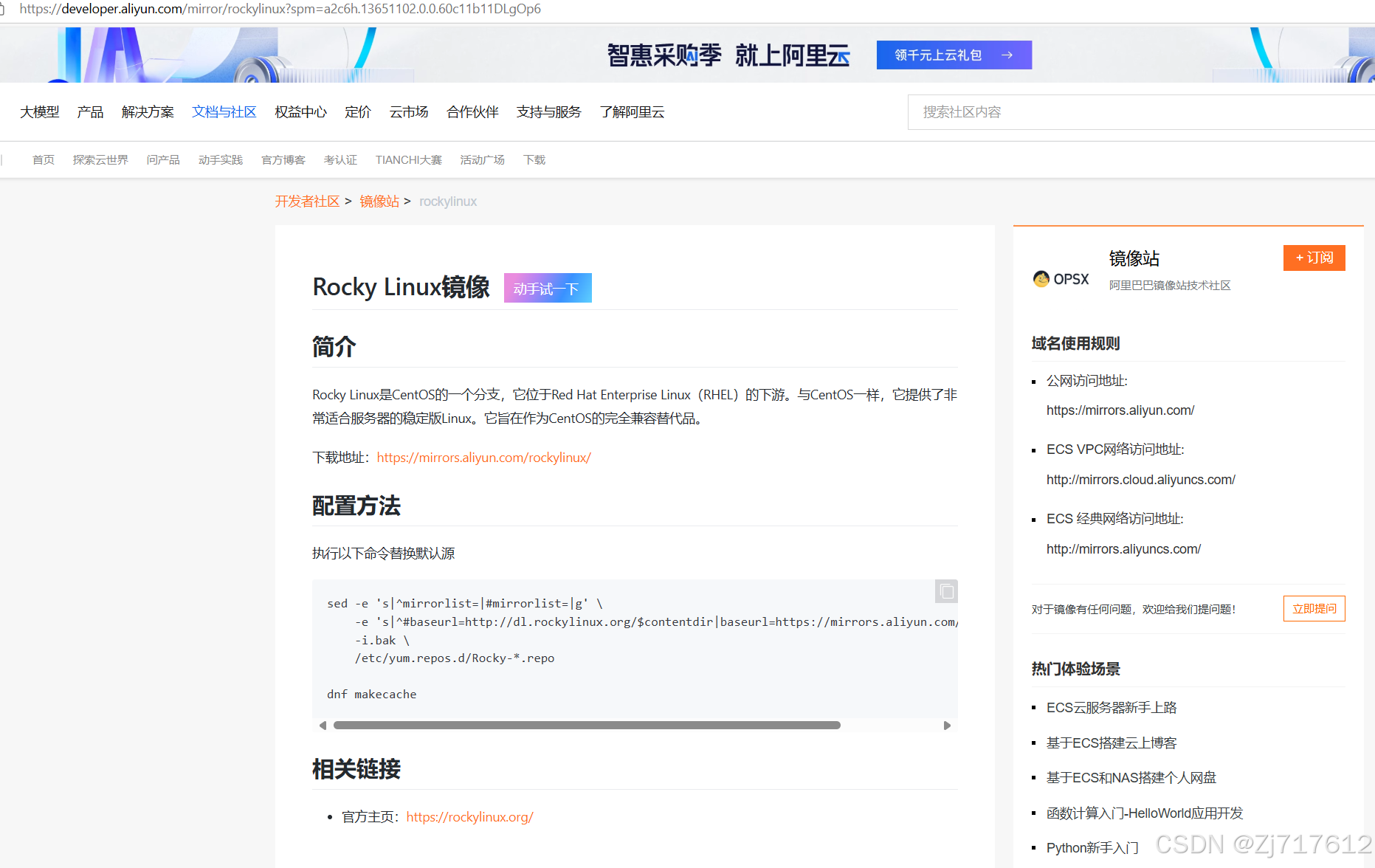
Task: Click the 镜像站 breadcrumb link
Action: pos(379,201)
